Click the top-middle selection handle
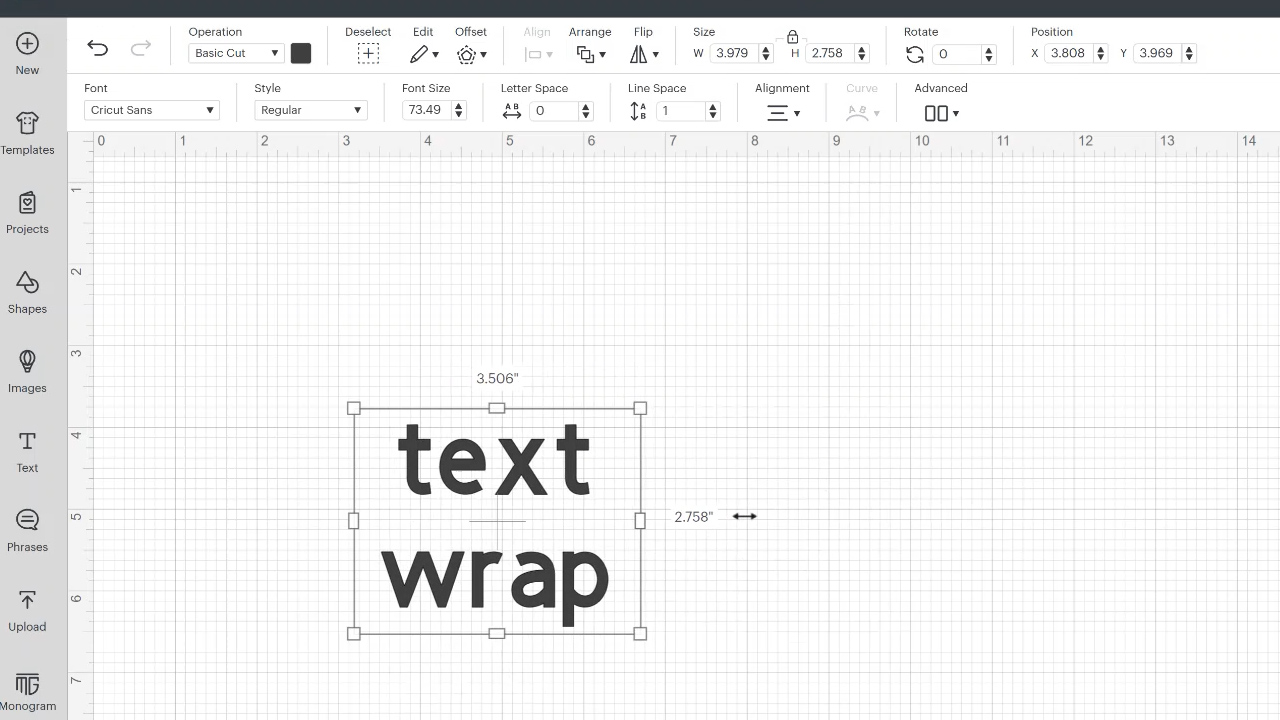This screenshot has height=720, width=1280. point(497,408)
